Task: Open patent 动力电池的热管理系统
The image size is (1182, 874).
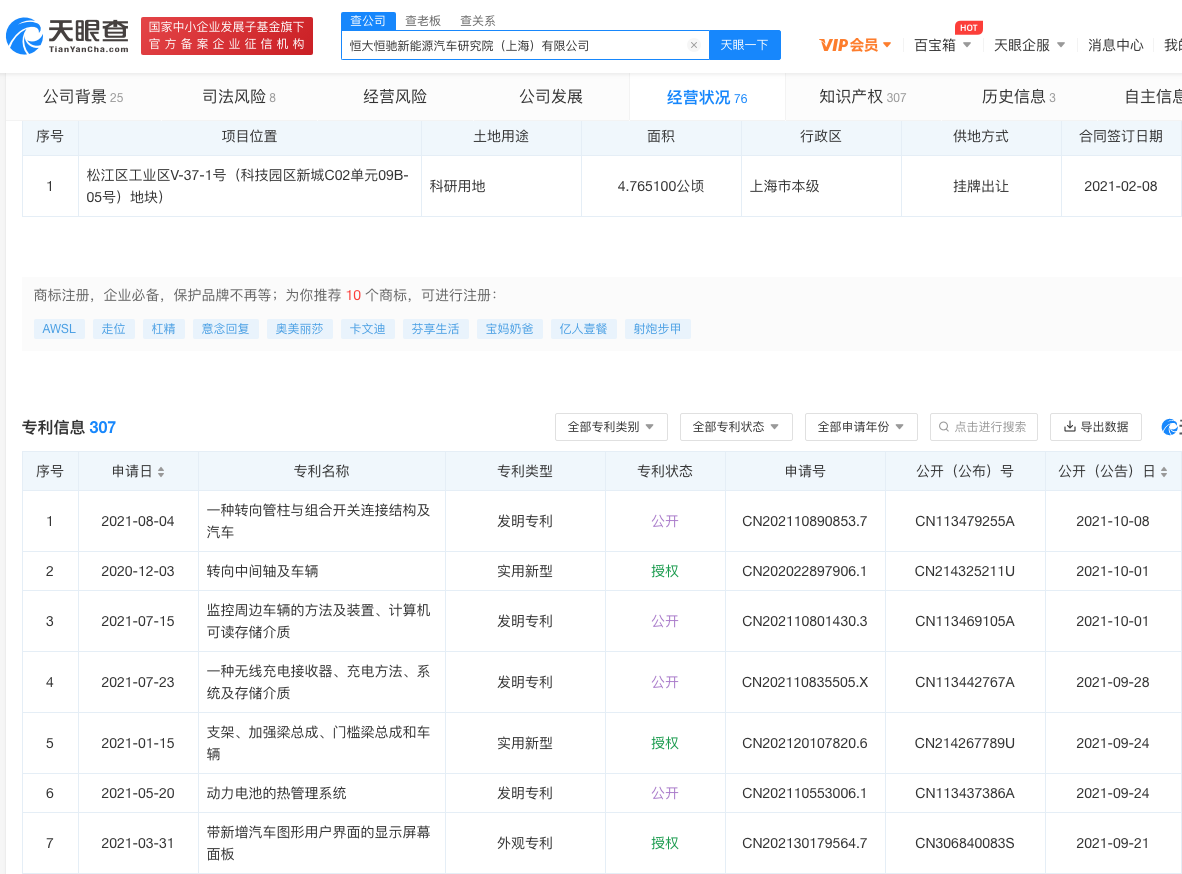Action: 277,793
